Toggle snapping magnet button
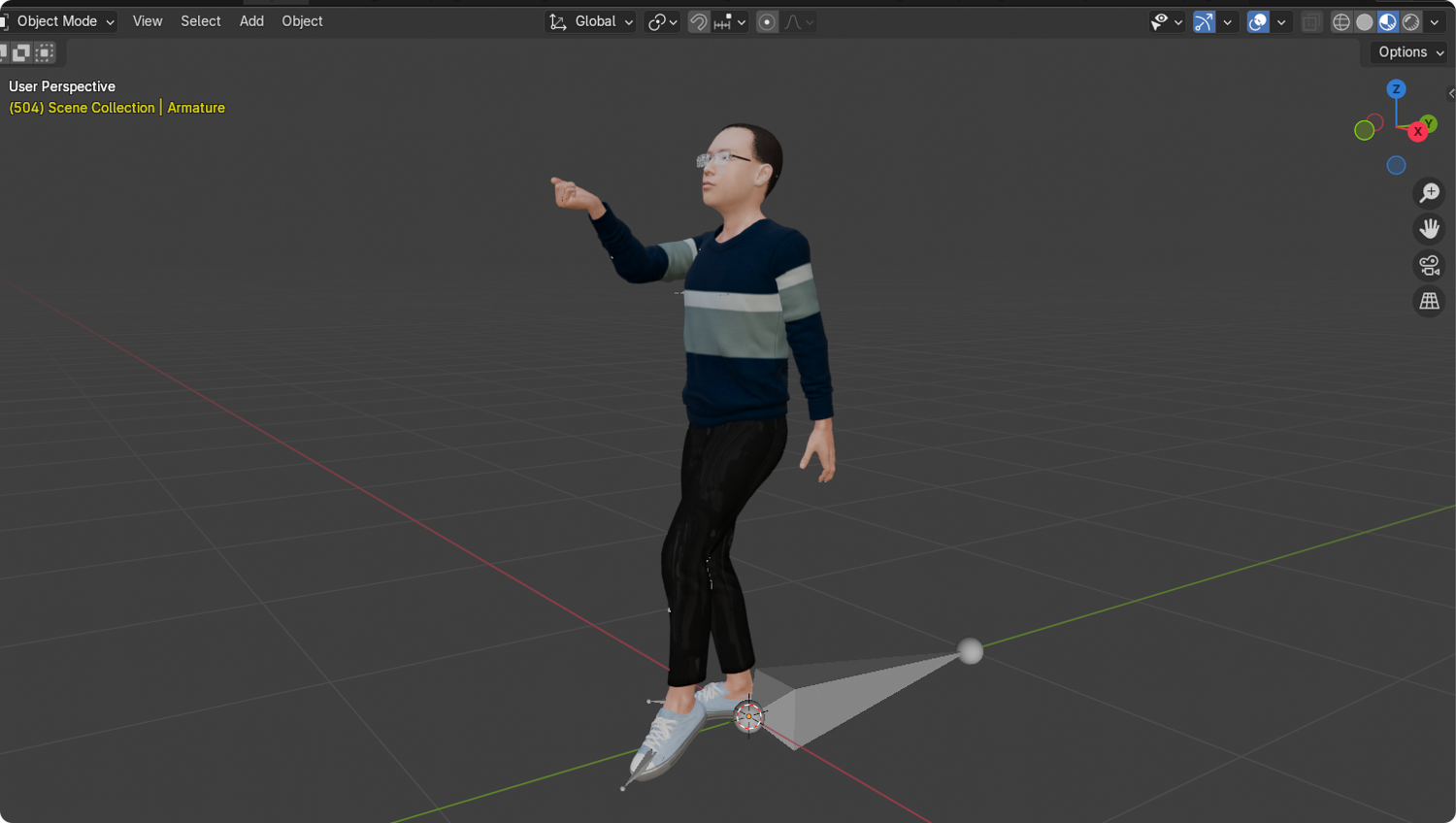This screenshot has height=823, width=1456. 698,22
